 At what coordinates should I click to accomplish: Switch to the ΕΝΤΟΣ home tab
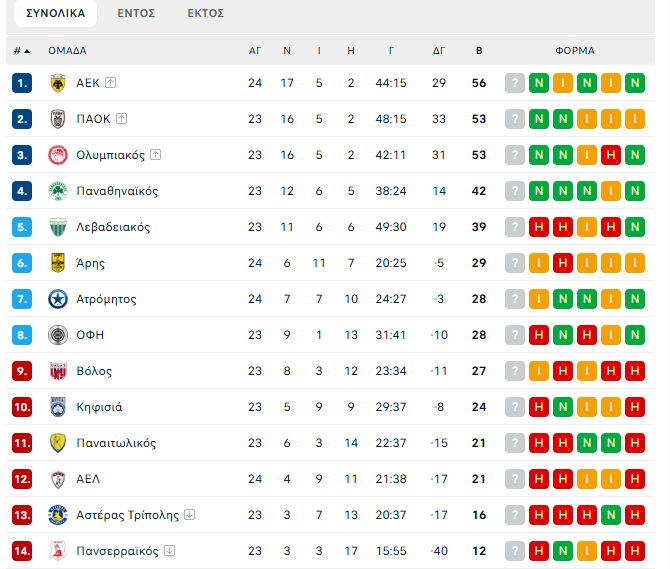(x=136, y=14)
